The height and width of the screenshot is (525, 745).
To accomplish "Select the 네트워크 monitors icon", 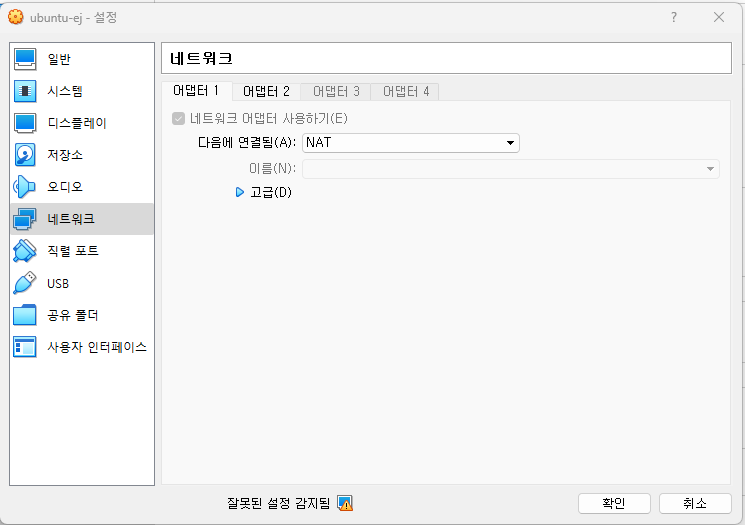I will click(x=25, y=219).
